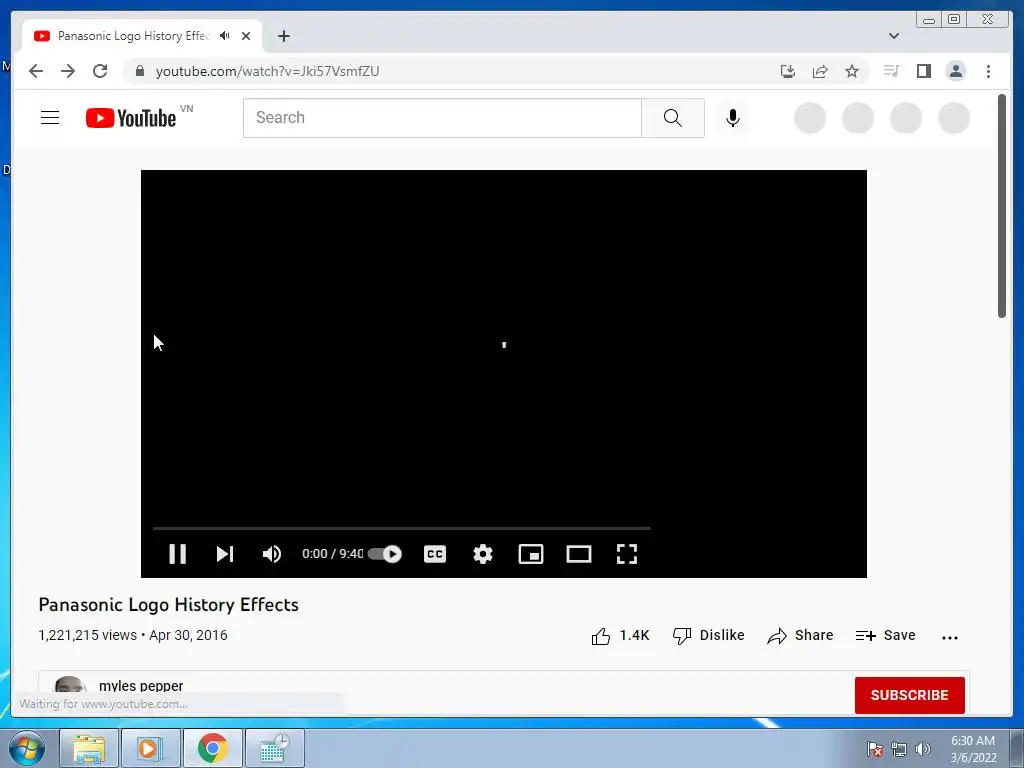Open the Windows Start menu
The image size is (1024, 768).
27,748
